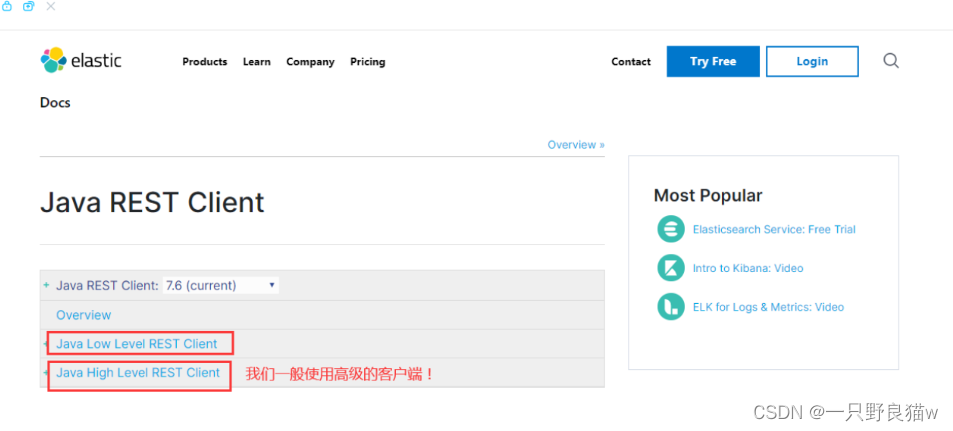Open Intro to Kibana: Video link

pos(748,268)
